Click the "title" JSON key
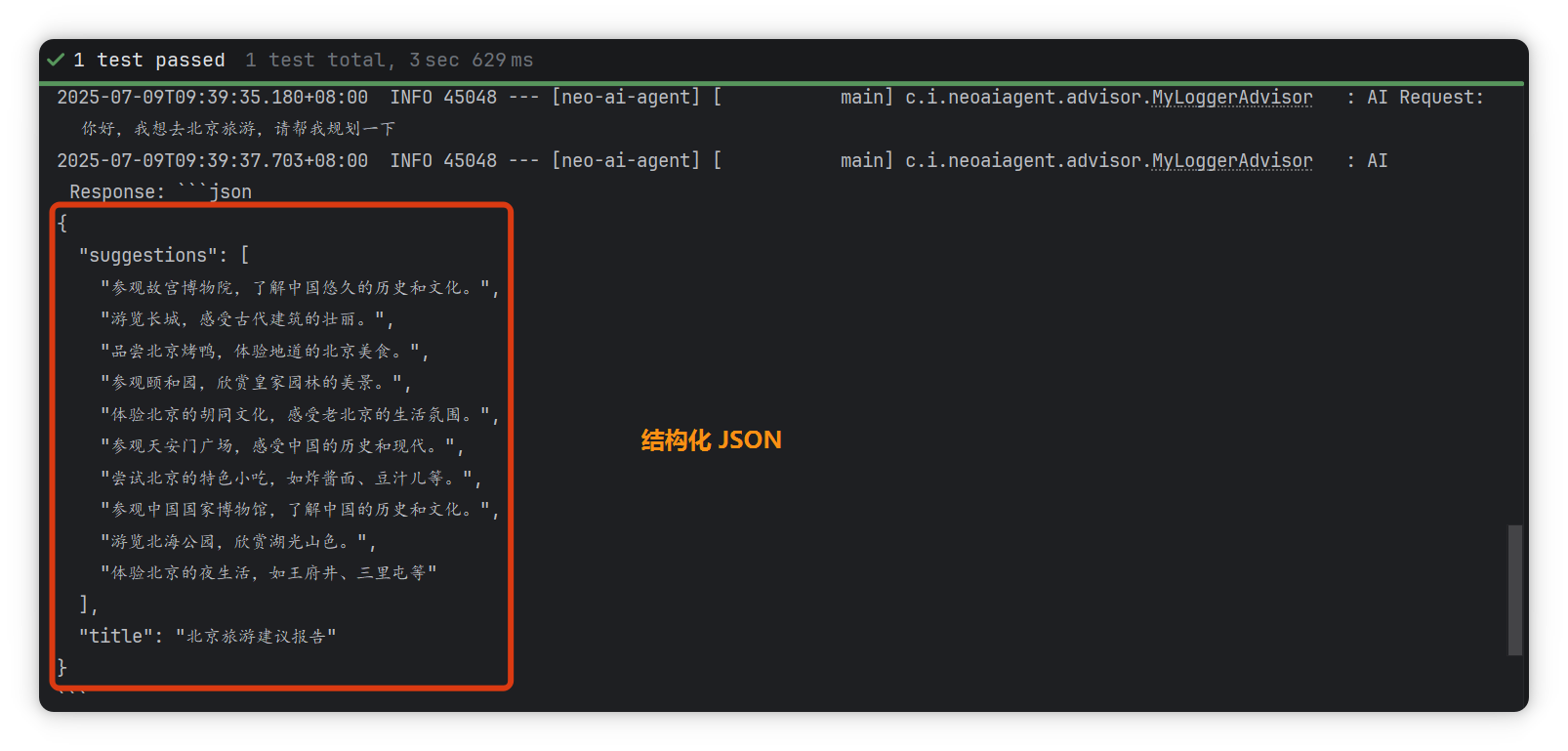Image resolution: width=1568 pixels, height=751 pixels. pos(115,637)
